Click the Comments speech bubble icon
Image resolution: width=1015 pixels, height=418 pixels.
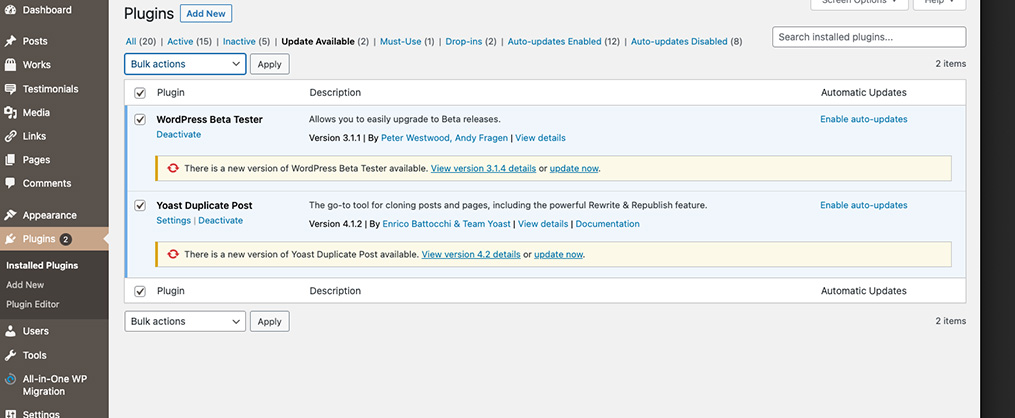tap(10, 183)
